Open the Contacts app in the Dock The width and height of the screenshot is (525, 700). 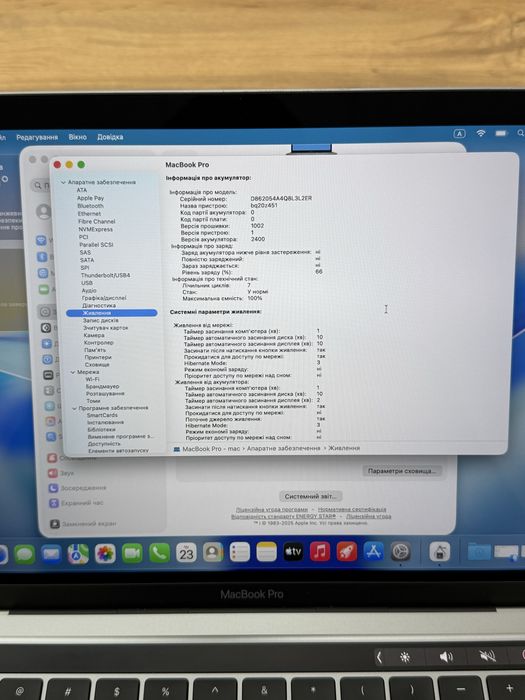tap(213, 553)
